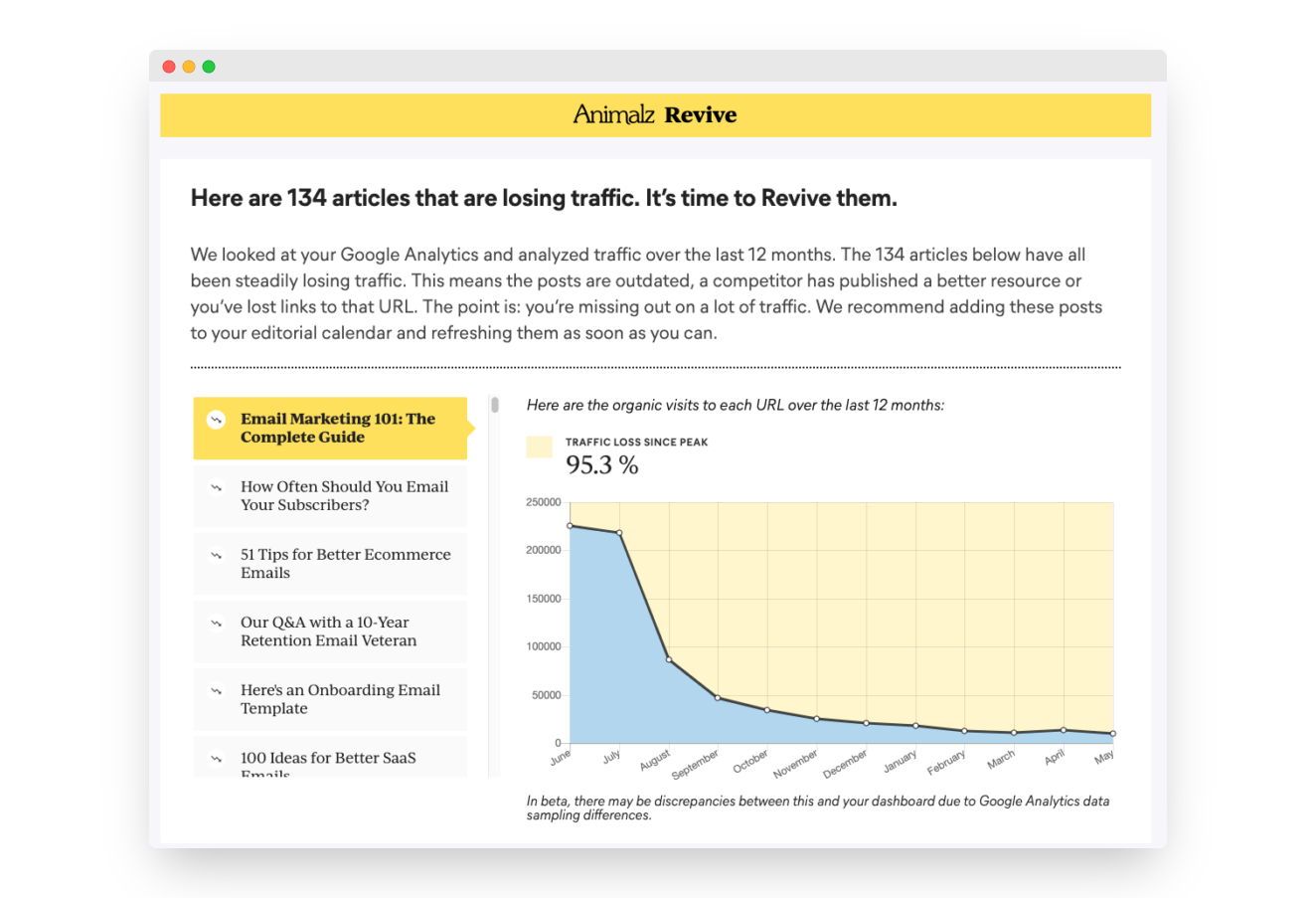
Task: Click the Traffic Loss Since Peak legend swatch
Action: pyautogui.click(x=539, y=447)
